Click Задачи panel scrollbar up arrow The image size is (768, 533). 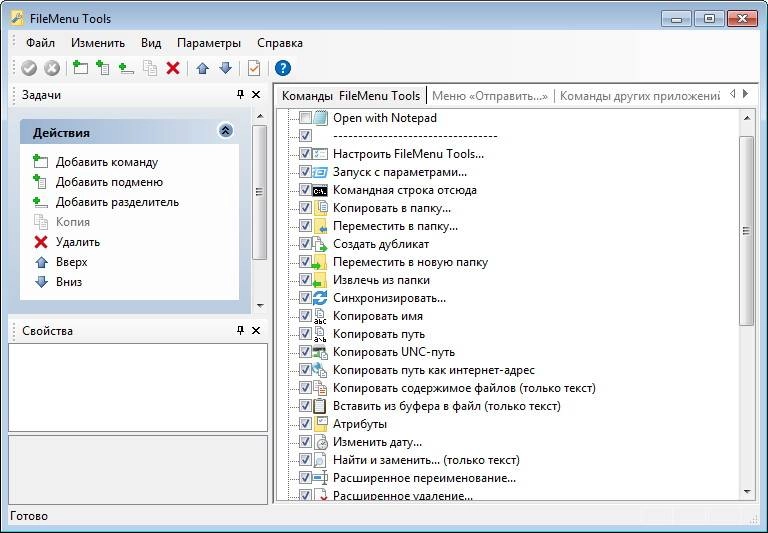click(260, 117)
